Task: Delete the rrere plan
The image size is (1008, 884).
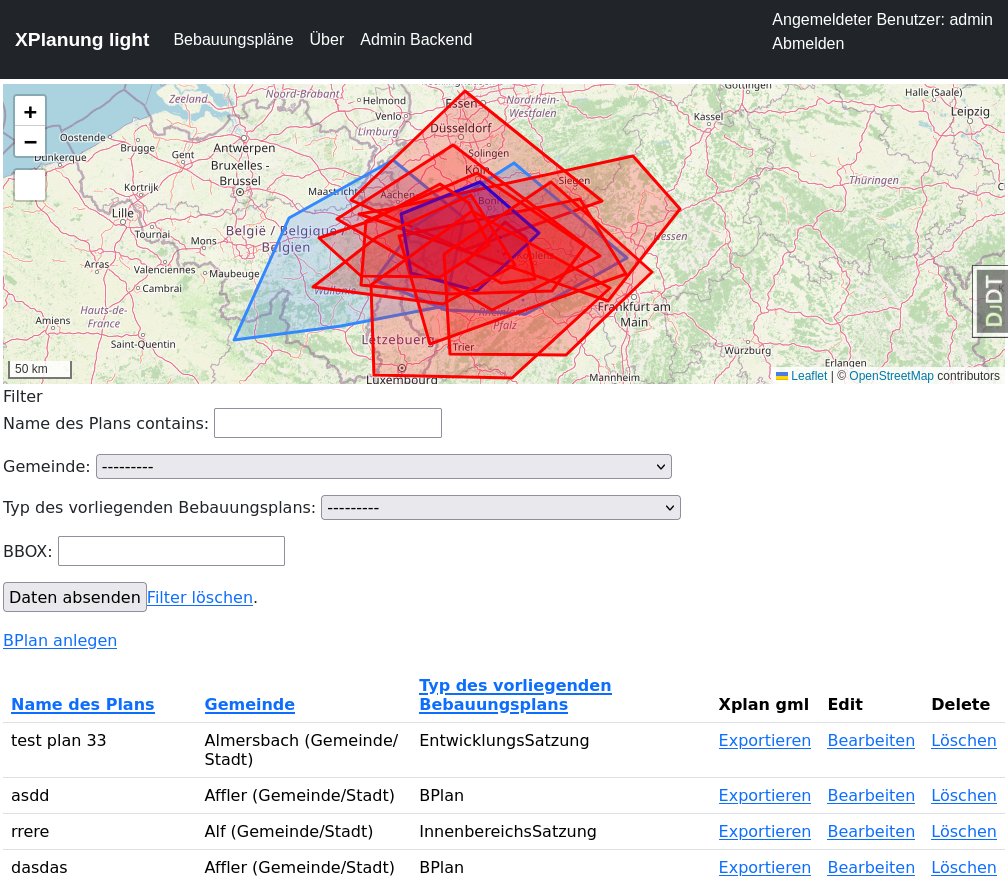Action: pyautogui.click(x=964, y=832)
